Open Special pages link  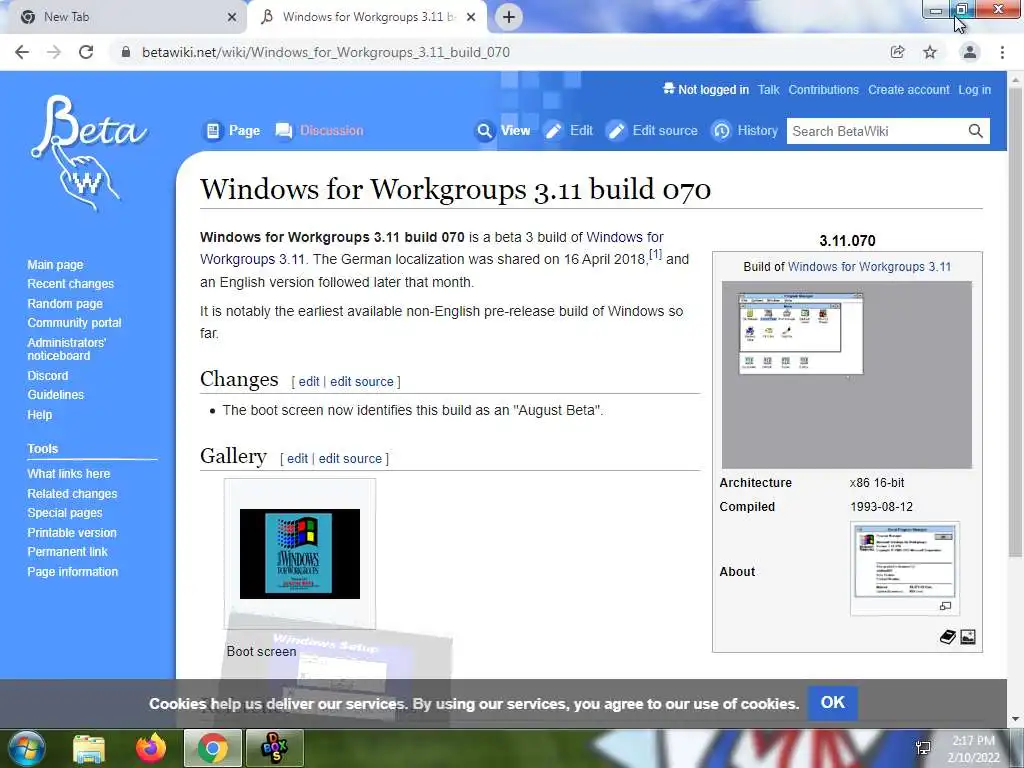65,513
